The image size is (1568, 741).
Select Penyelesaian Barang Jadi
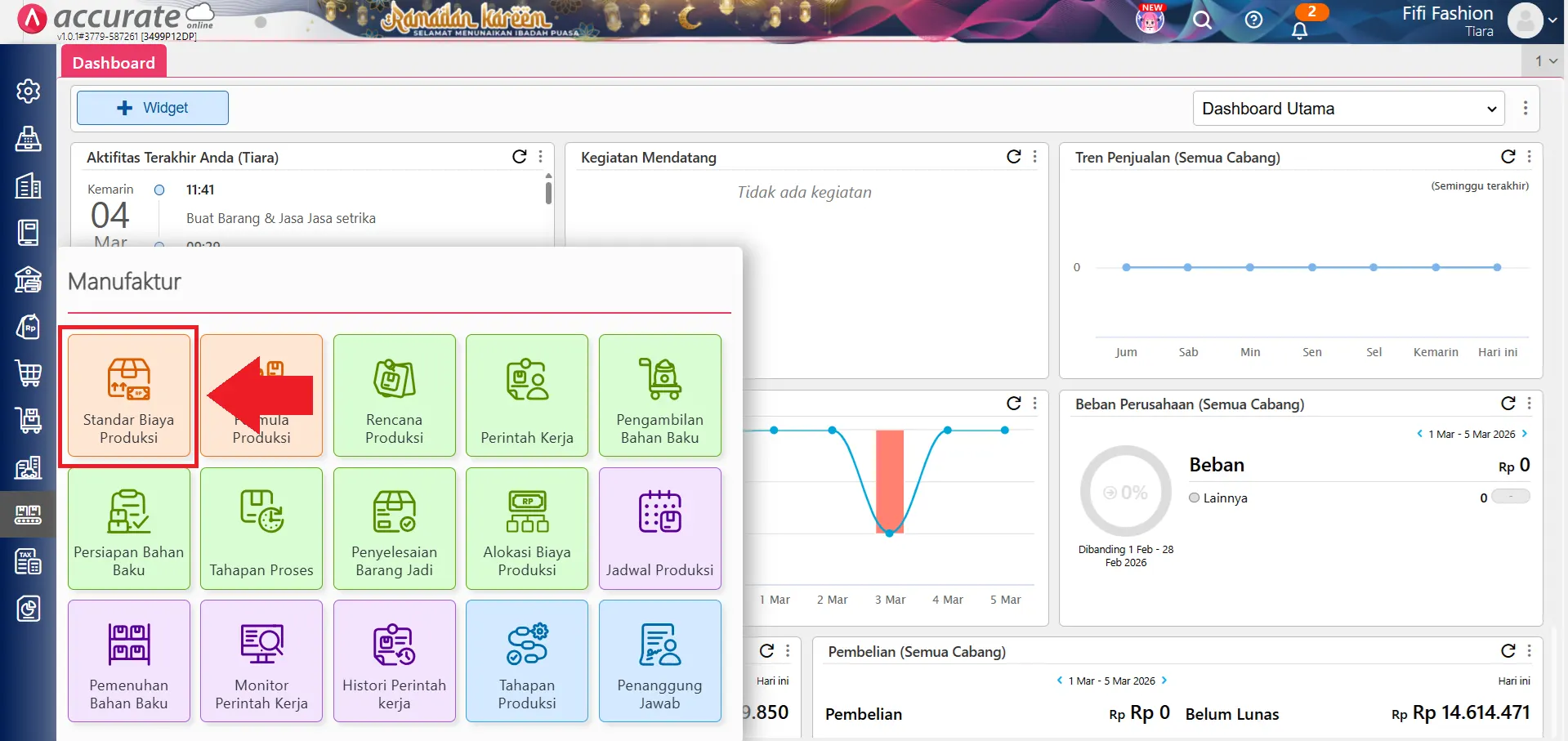point(394,529)
